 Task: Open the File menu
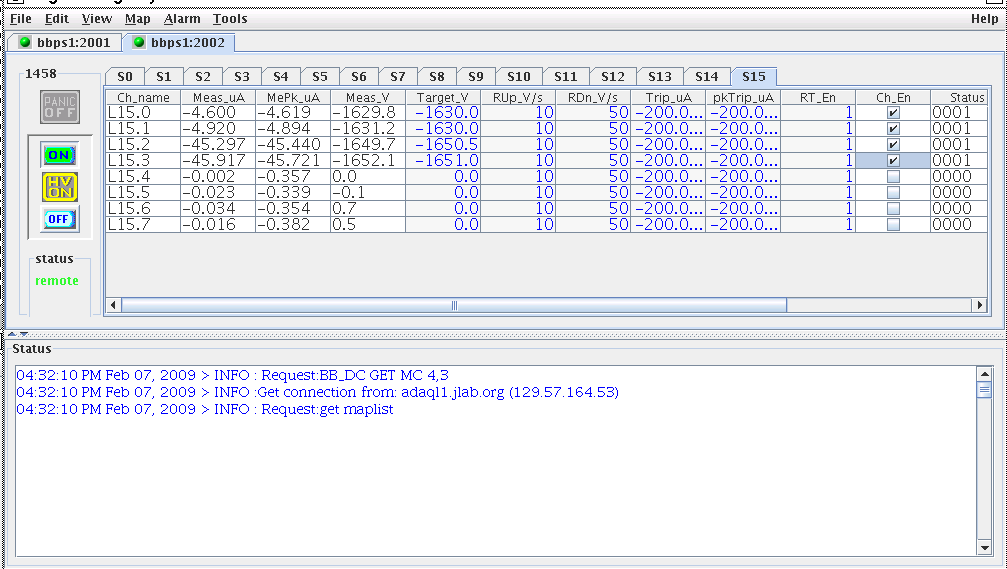[21, 19]
